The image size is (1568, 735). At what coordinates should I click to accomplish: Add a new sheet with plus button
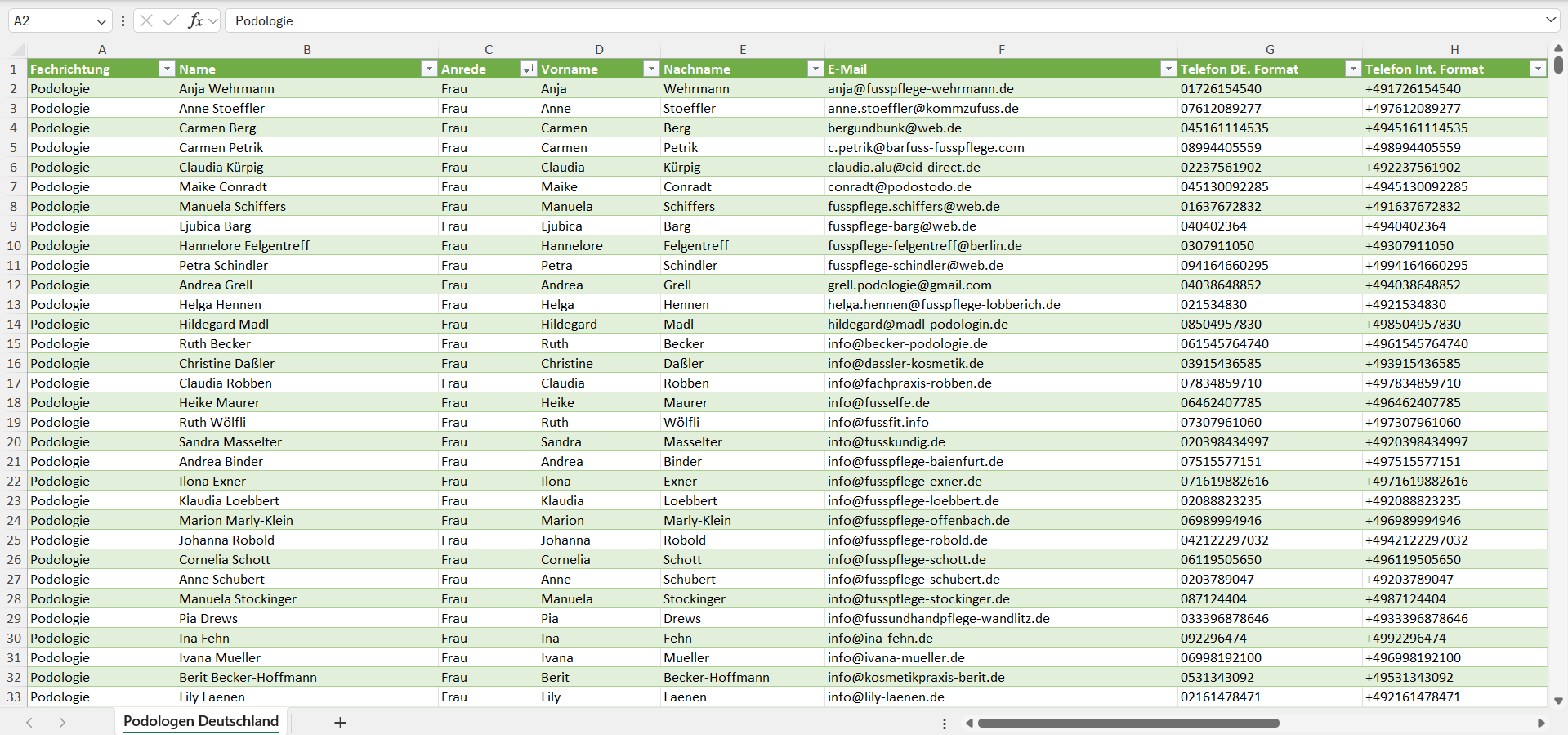tap(340, 723)
